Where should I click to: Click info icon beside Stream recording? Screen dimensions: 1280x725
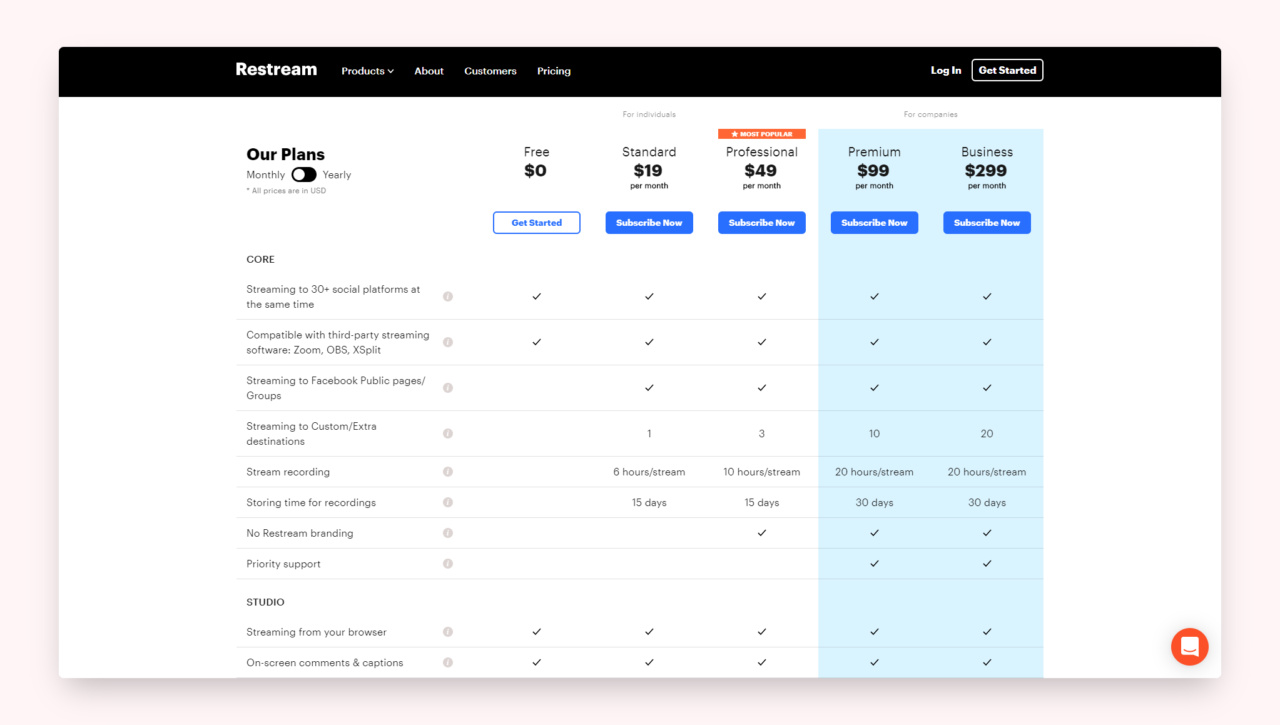click(x=448, y=472)
